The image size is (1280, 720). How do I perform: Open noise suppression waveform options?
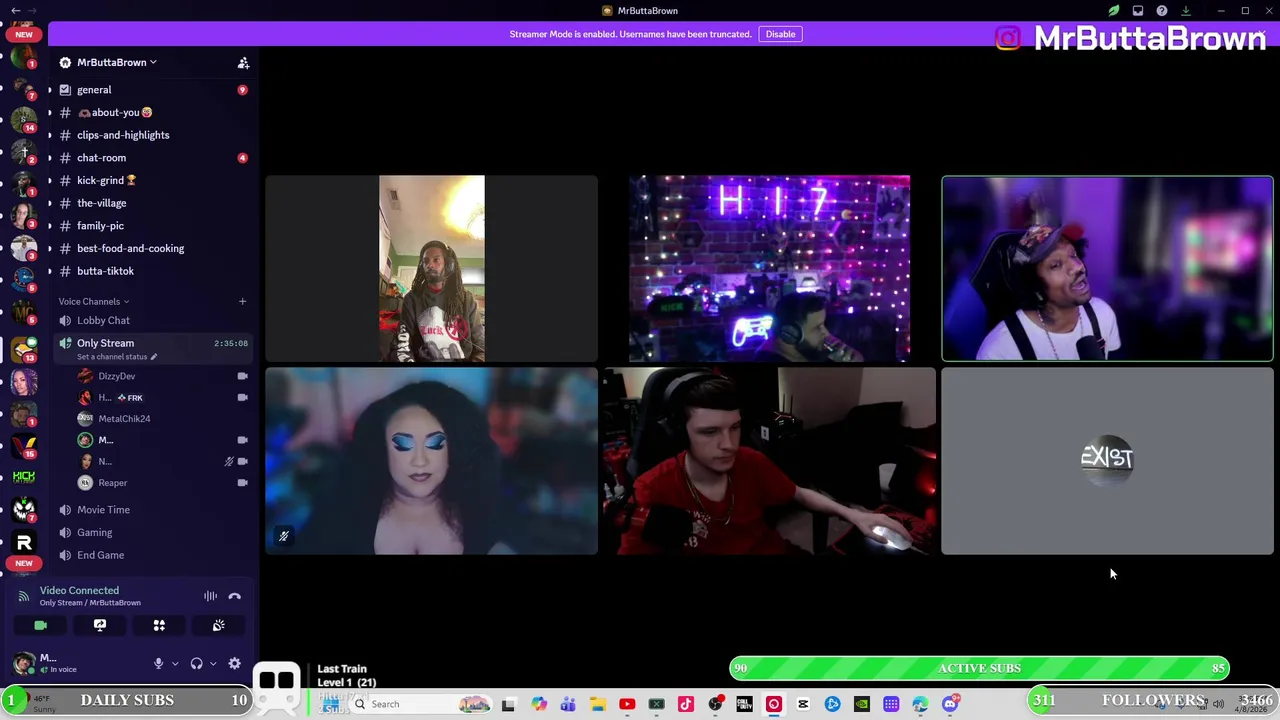210,596
